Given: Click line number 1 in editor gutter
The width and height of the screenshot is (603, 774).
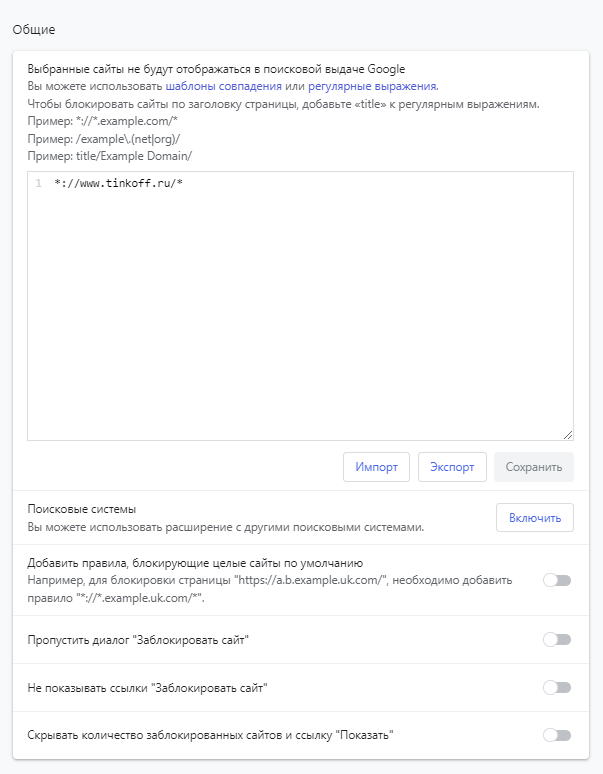Looking at the screenshot, I should (x=38, y=183).
